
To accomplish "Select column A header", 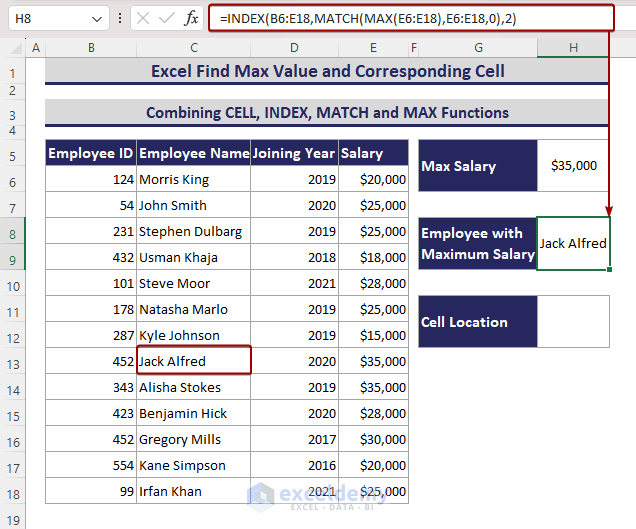I will click(x=36, y=48).
